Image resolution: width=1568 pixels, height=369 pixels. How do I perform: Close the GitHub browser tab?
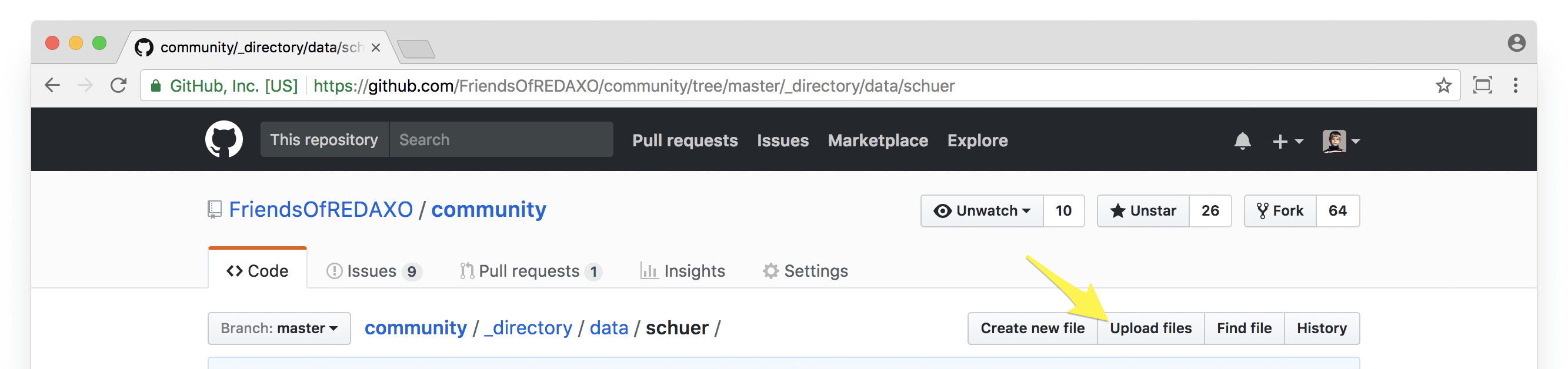[x=376, y=48]
